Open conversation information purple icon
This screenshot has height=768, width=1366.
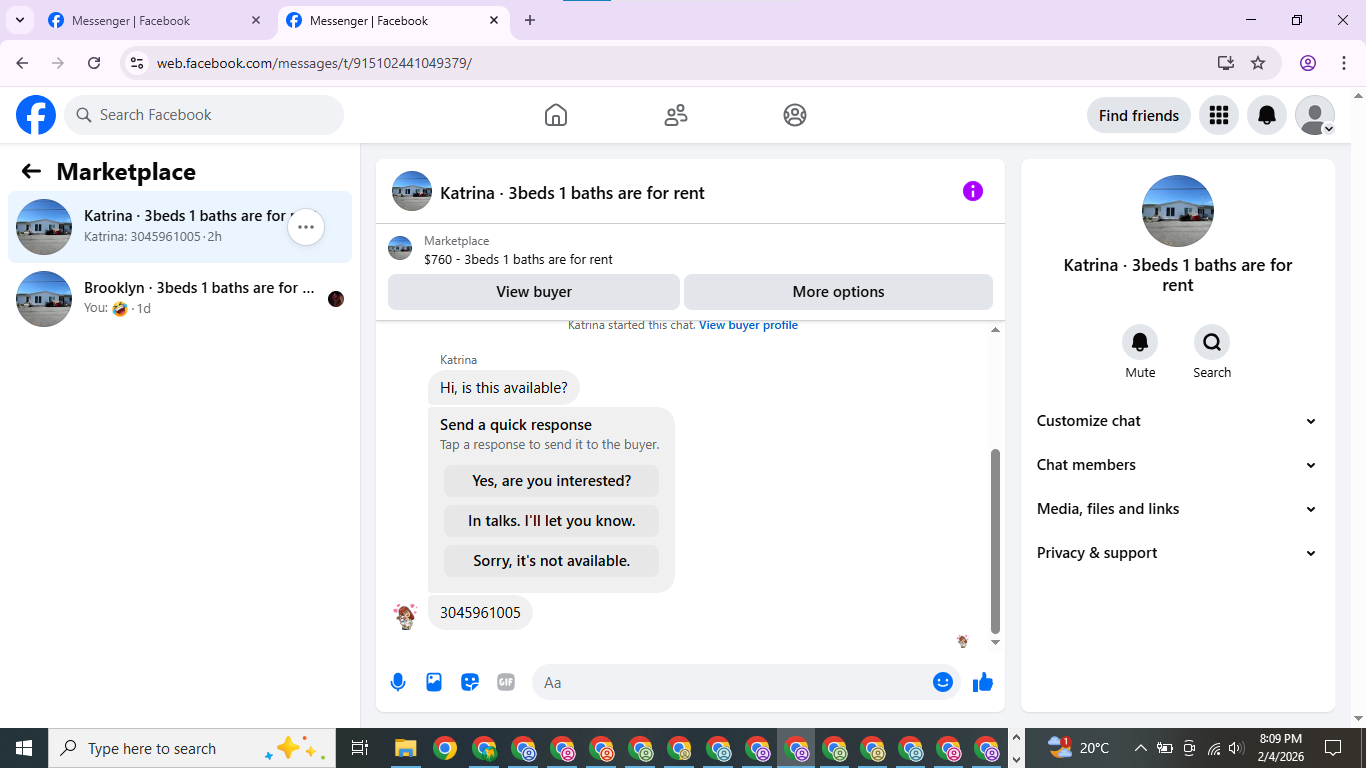coord(973,191)
